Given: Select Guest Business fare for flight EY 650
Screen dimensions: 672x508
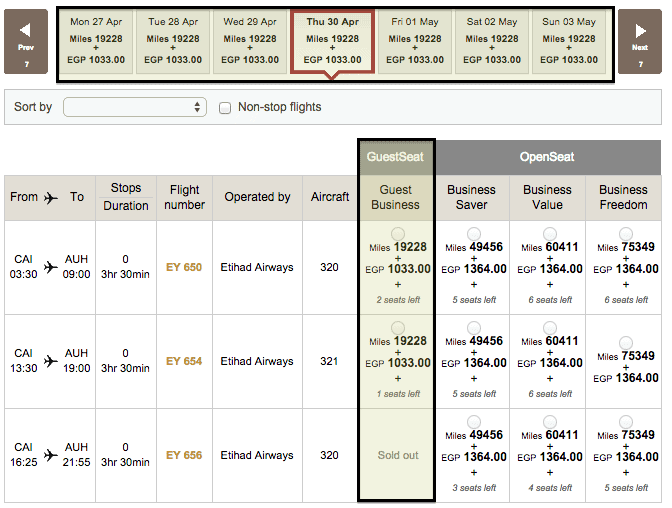Looking at the screenshot, I should pos(398,233).
